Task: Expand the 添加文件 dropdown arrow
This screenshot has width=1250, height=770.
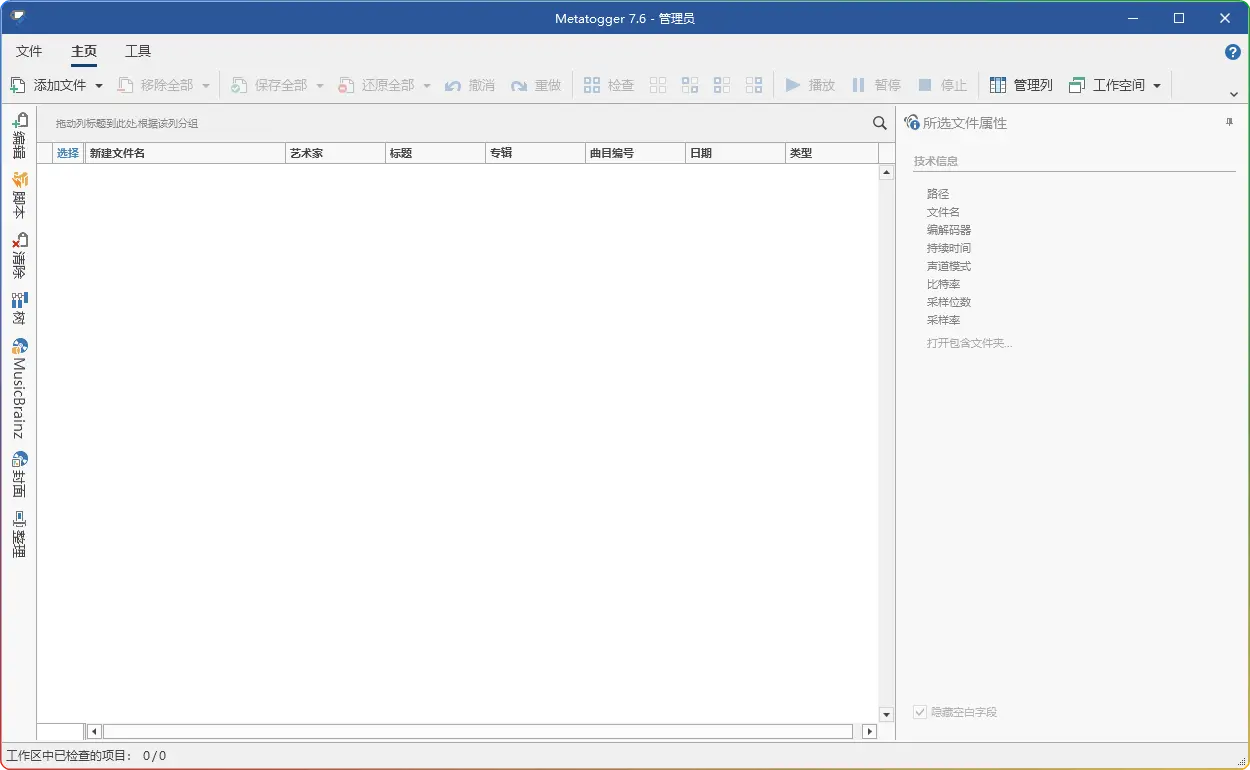Action: click(99, 86)
